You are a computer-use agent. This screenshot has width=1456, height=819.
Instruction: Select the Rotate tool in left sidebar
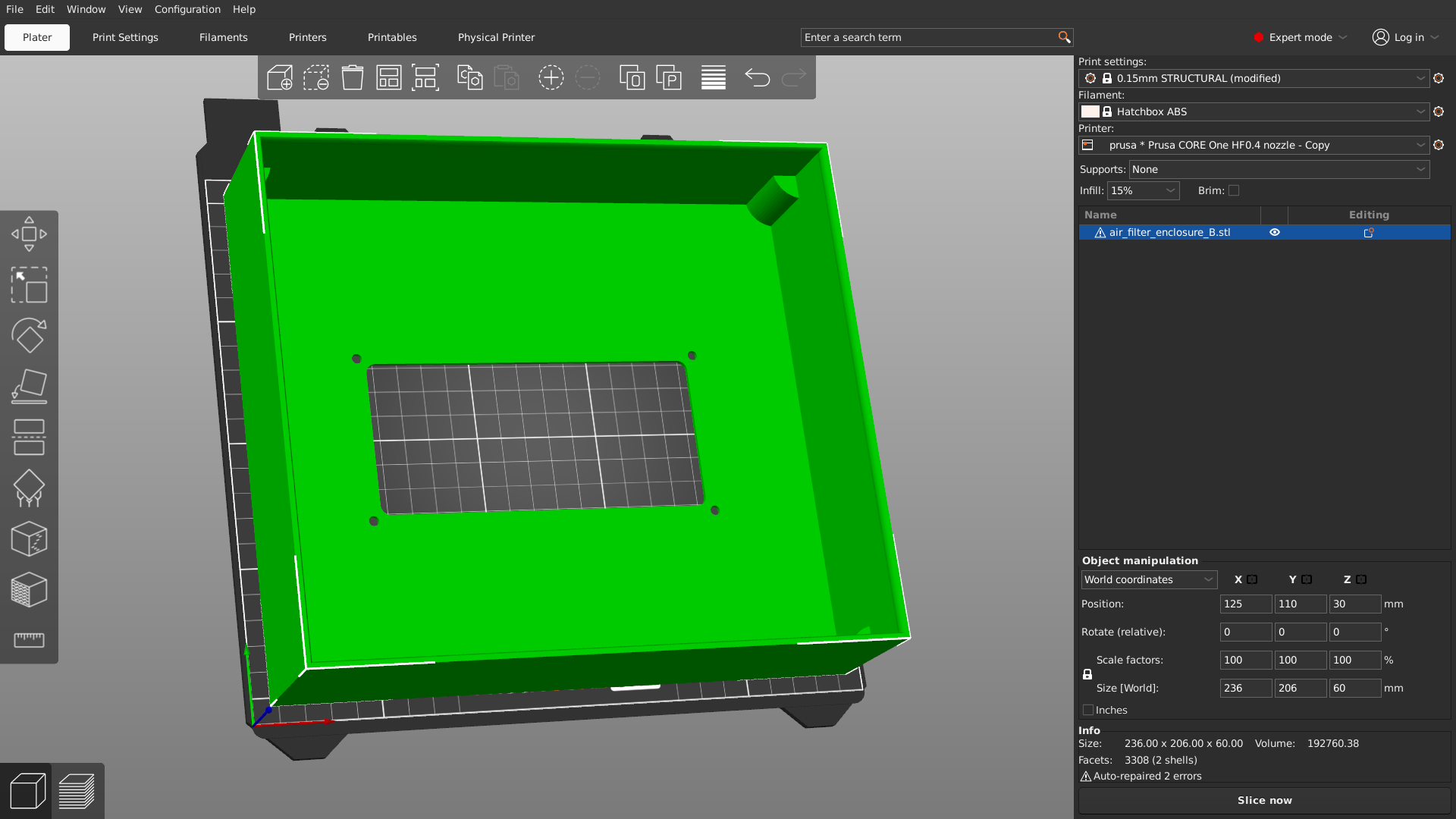click(x=29, y=335)
